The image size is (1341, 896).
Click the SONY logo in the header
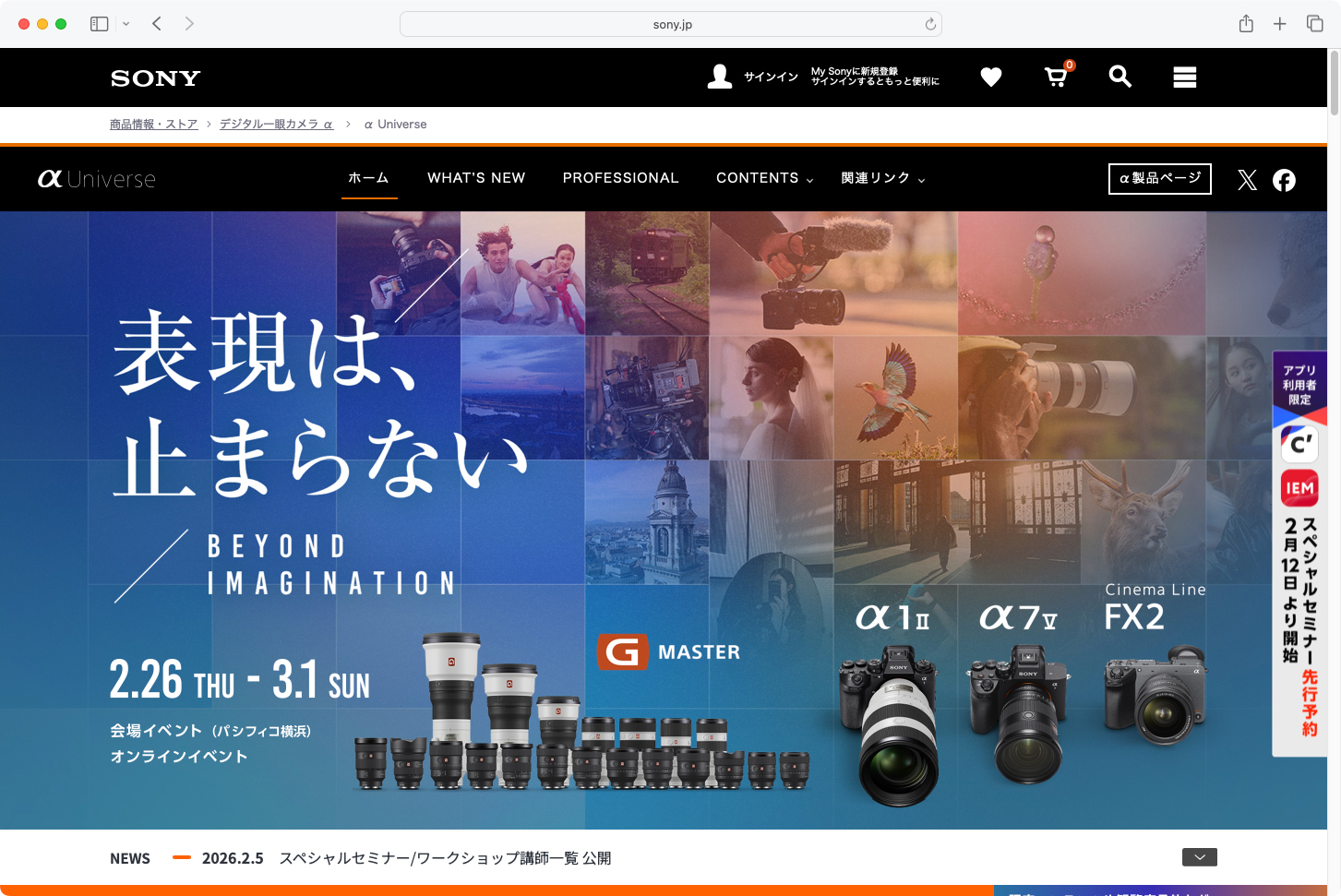pyautogui.click(x=154, y=78)
